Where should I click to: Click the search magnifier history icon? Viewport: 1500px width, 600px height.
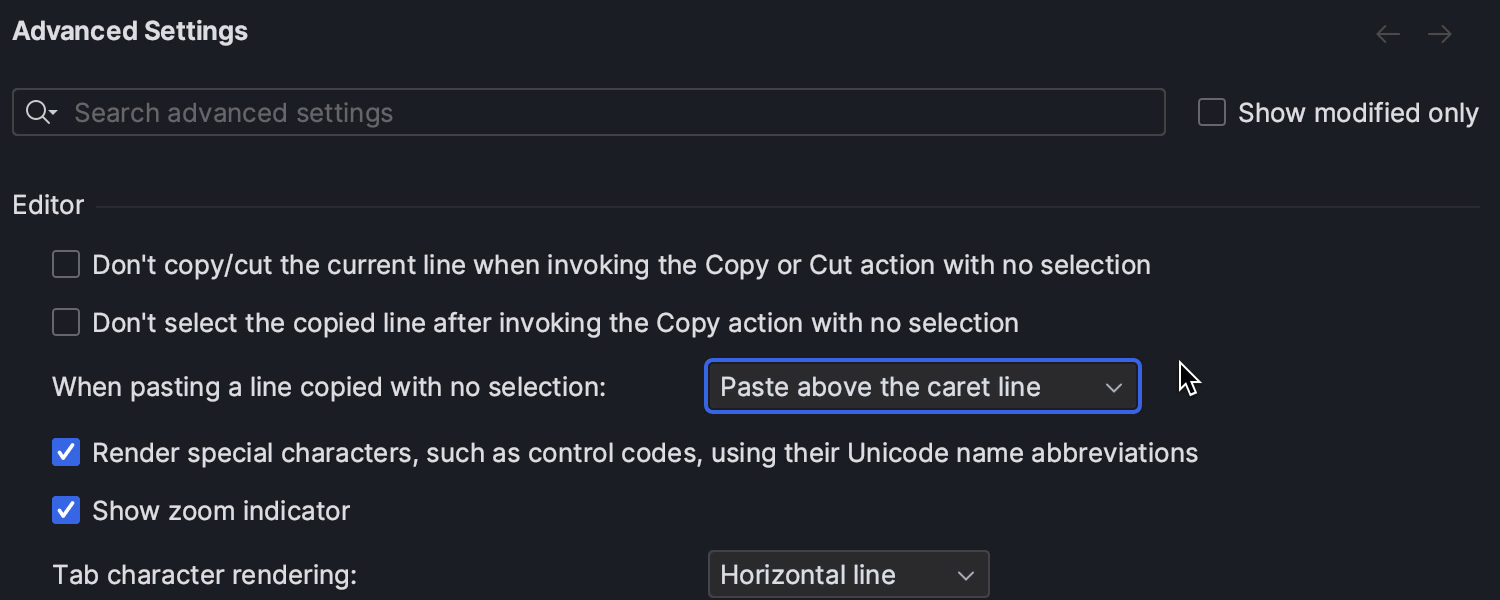(x=41, y=112)
